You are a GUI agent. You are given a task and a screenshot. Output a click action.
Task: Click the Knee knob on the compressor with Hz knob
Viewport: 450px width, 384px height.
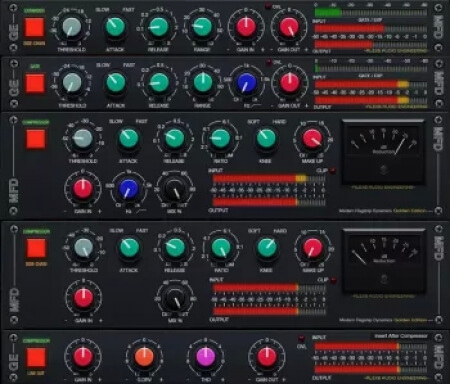266,138
